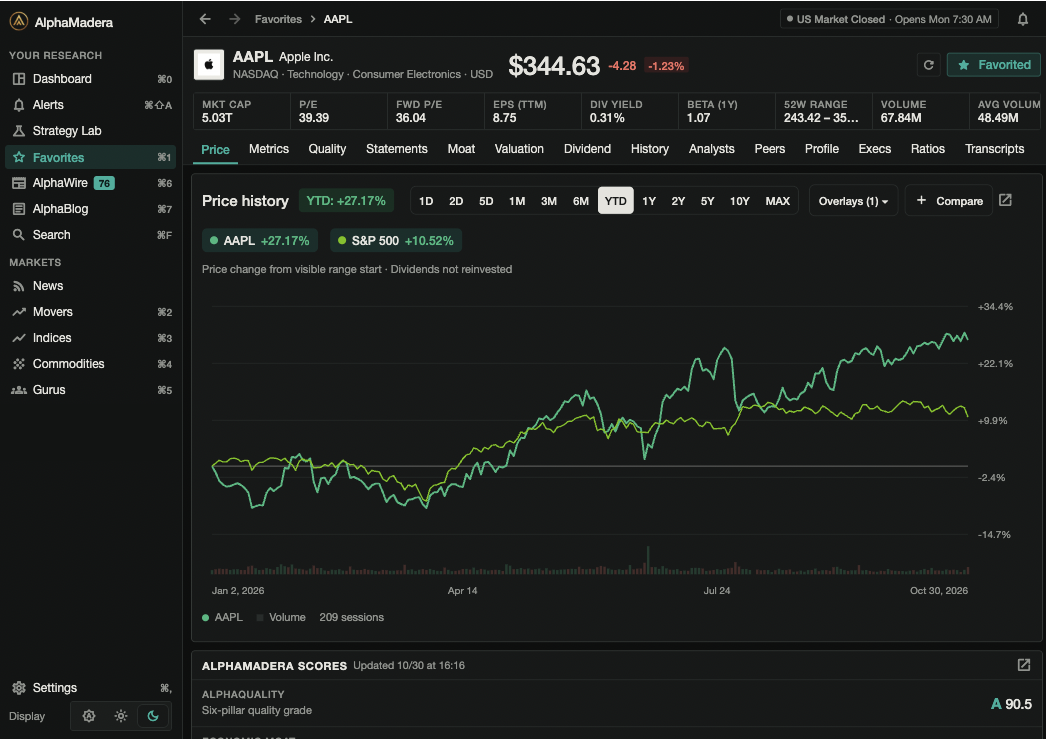Viewport: 1046px width, 739px height.
Task: Click the Favorites breadcrumb link
Action: pos(278,19)
